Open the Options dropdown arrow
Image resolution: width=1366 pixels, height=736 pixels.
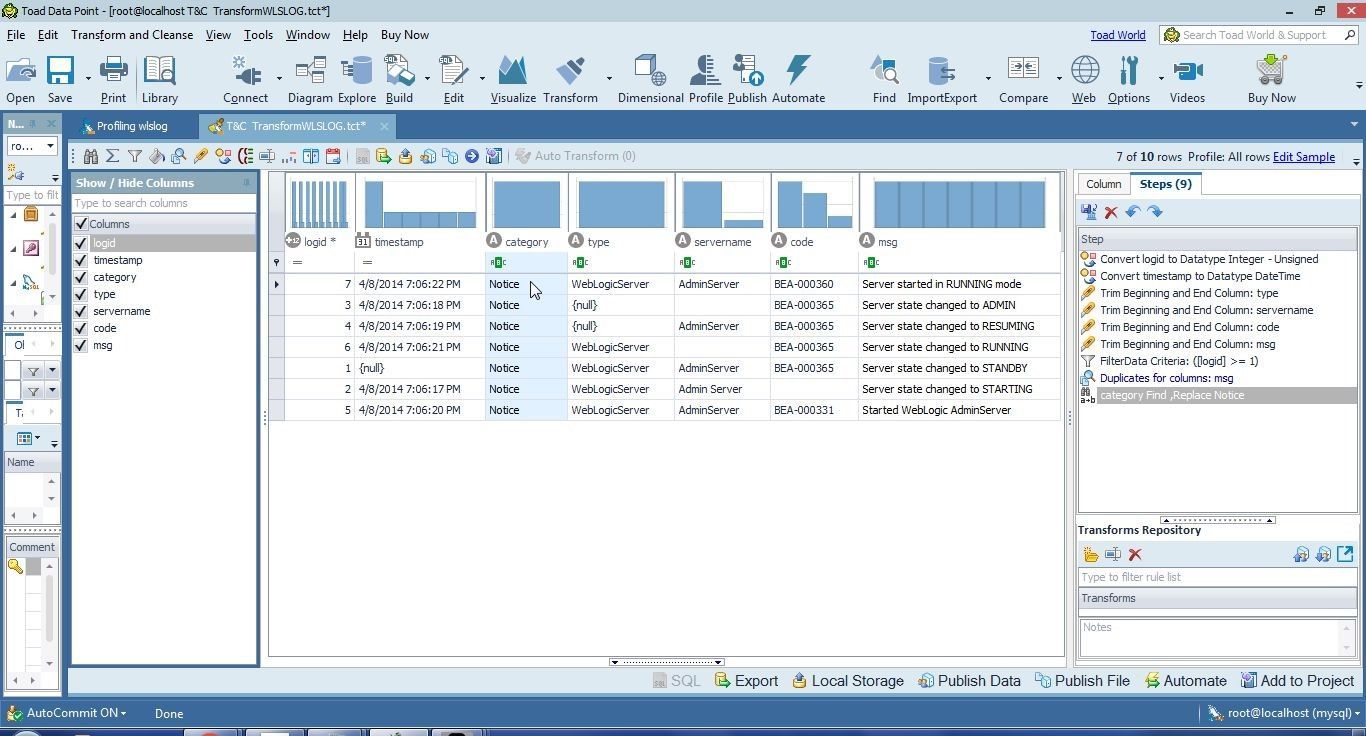coord(1161,78)
